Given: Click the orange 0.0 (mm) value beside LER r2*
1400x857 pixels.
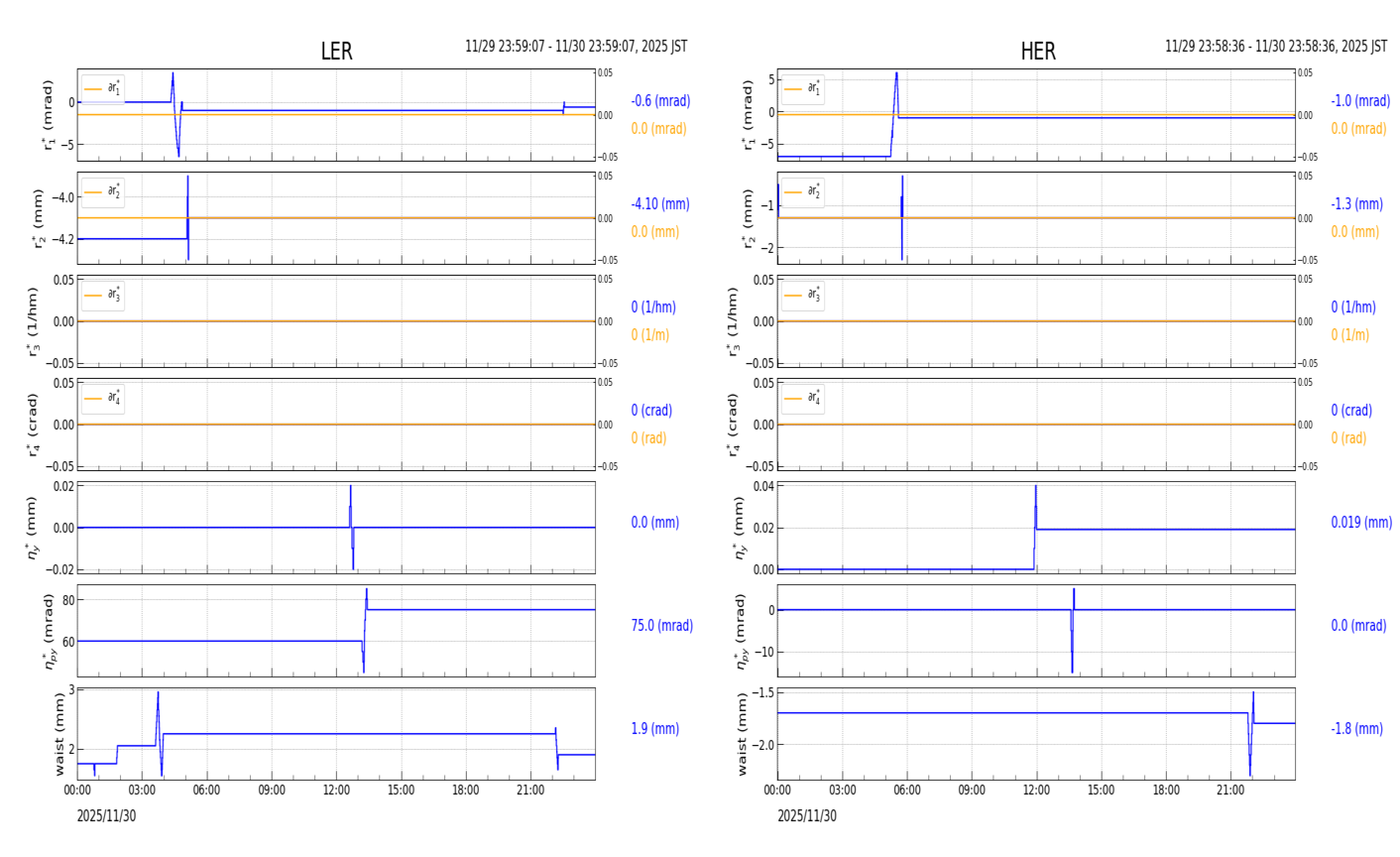Looking at the screenshot, I should click(655, 232).
